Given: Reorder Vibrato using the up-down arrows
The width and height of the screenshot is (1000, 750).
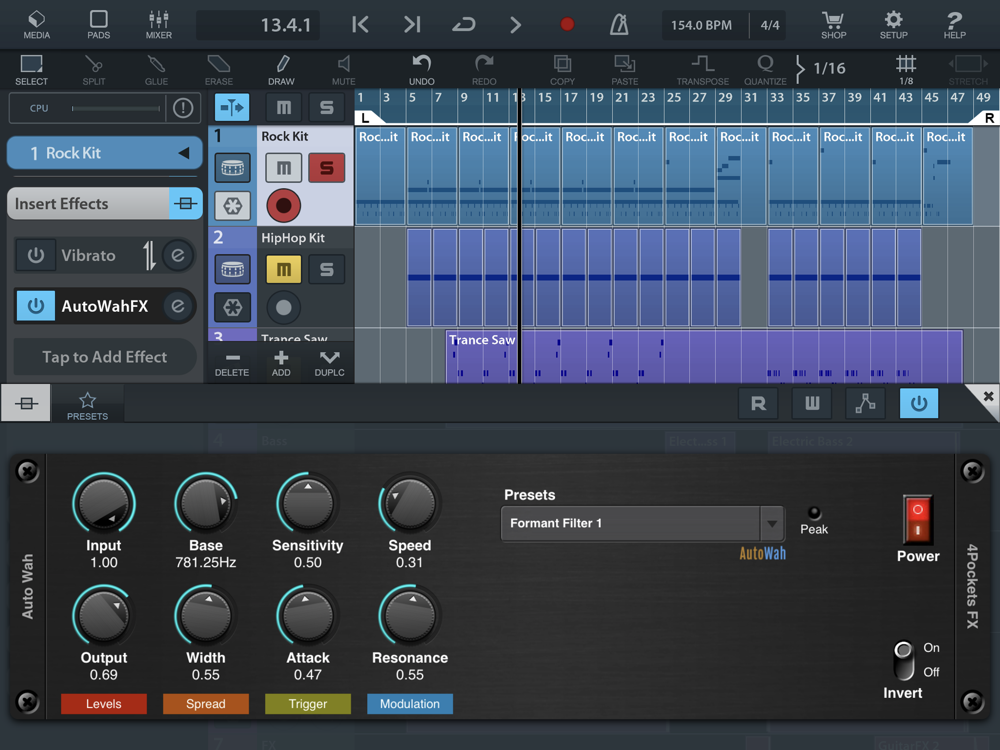Looking at the screenshot, I should [149, 256].
